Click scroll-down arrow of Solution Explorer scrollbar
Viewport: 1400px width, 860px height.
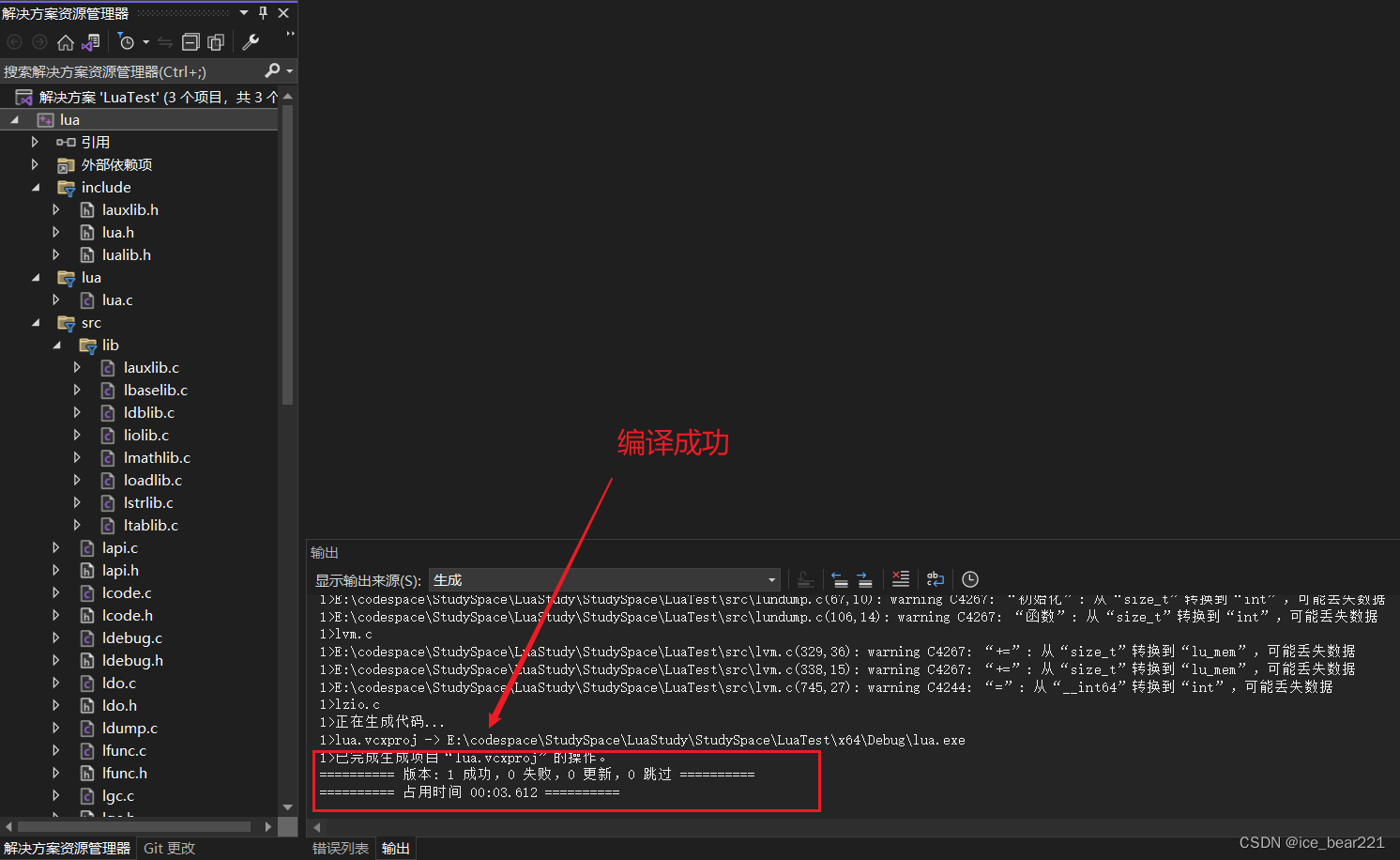pyautogui.click(x=287, y=807)
